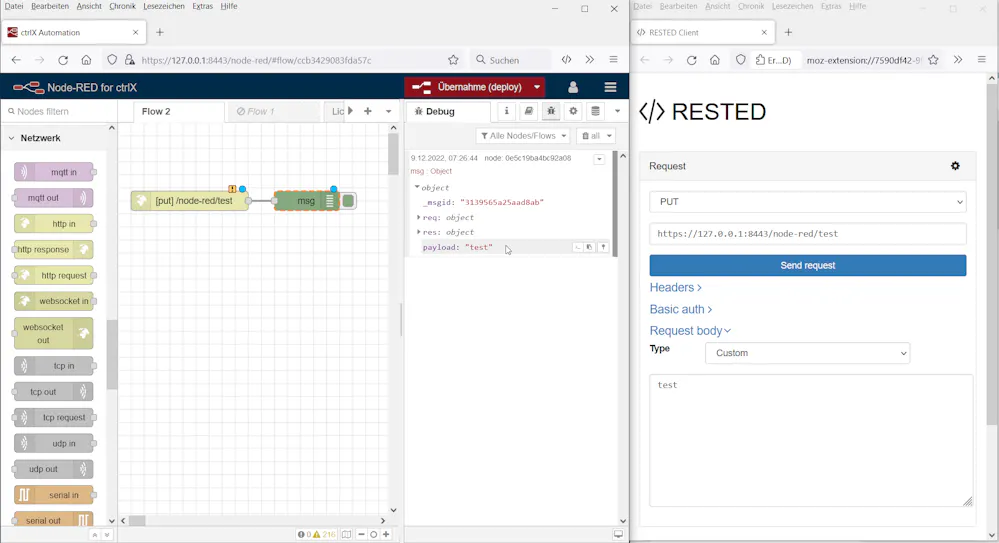The image size is (999, 543).
Task: Select the http in palette node
Action: pyautogui.click(x=54, y=224)
